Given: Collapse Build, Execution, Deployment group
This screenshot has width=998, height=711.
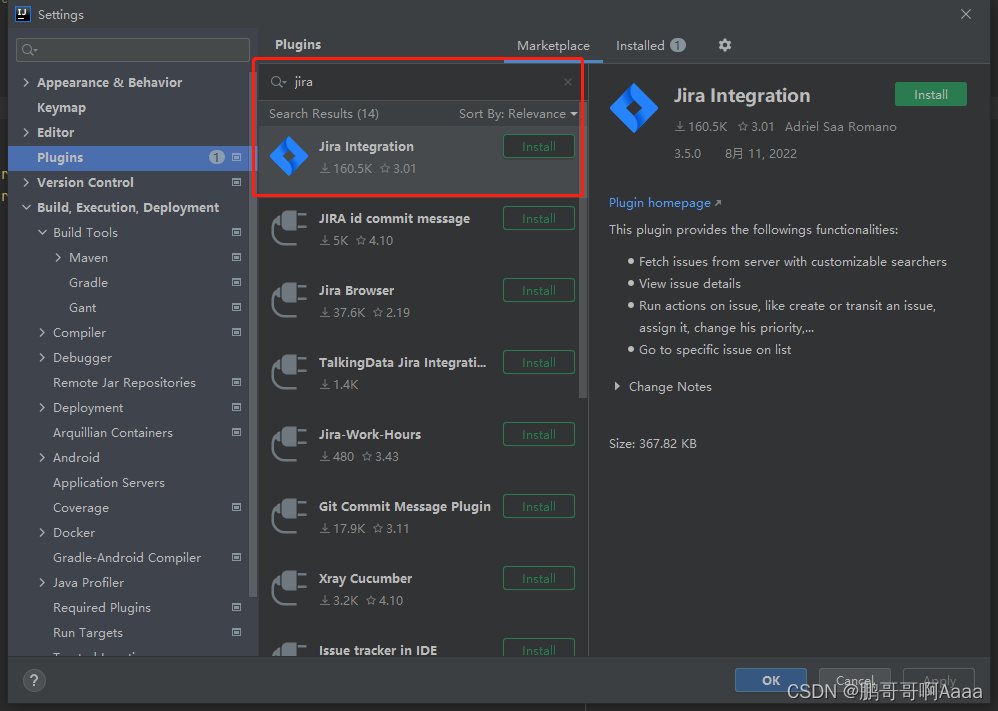Looking at the screenshot, I should [x=26, y=208].
